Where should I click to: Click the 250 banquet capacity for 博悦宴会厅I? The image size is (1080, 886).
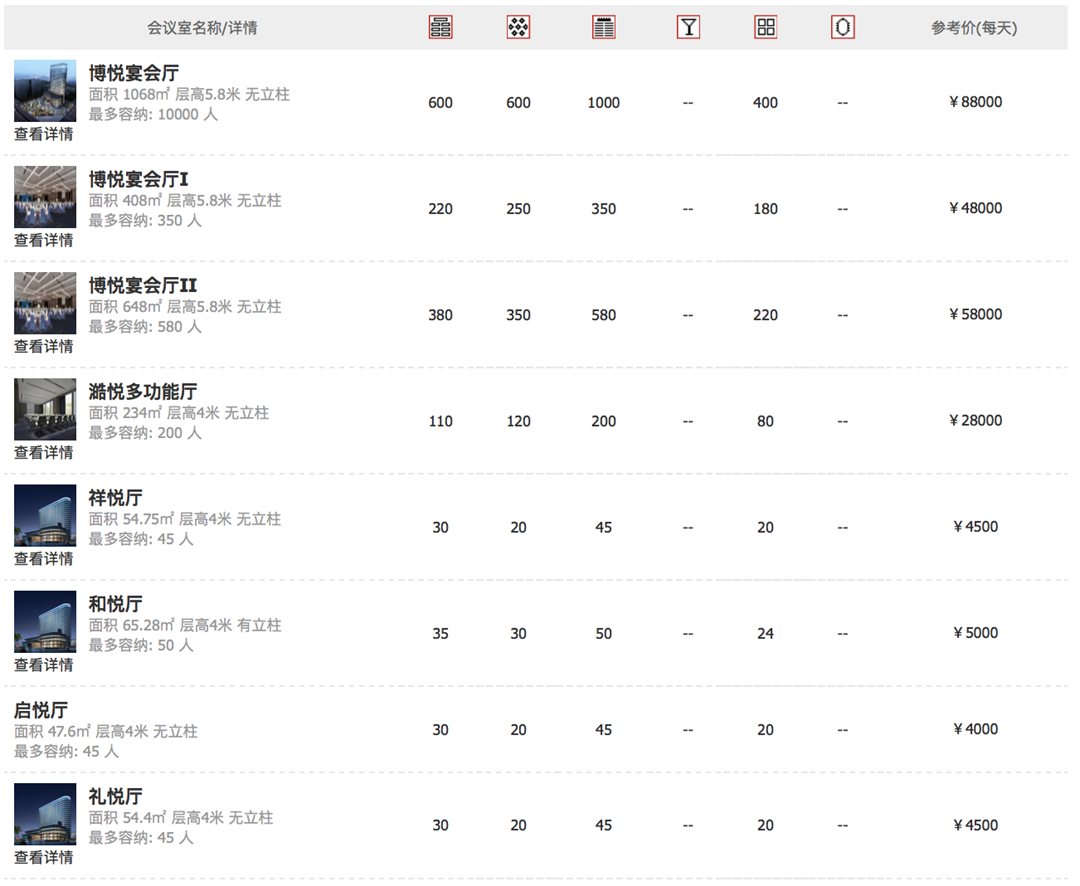coord(518,209)
